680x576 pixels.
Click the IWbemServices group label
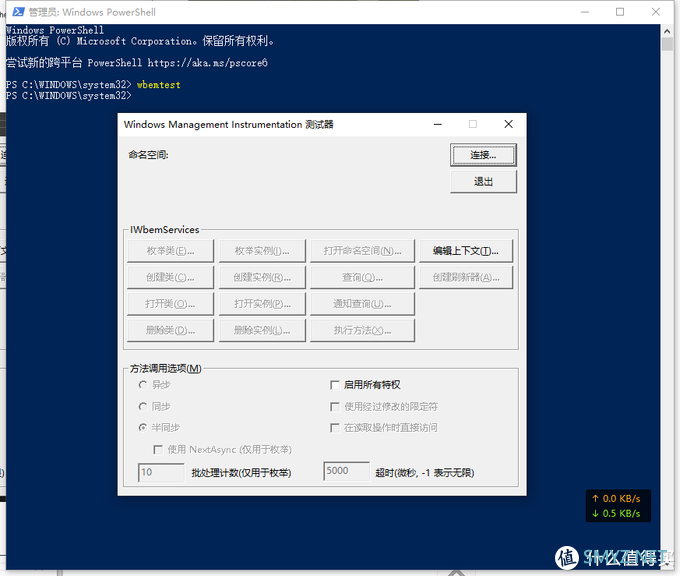tap(165, 229)
